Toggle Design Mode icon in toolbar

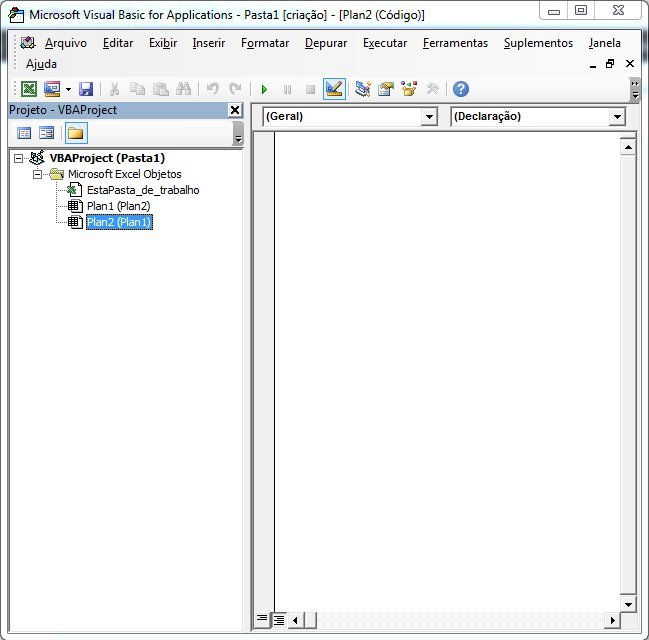pos(334,89)
